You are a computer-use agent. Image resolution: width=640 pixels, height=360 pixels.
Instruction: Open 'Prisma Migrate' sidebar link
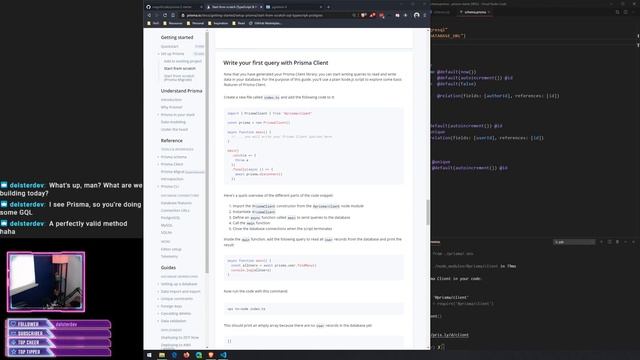coord(172,171)
